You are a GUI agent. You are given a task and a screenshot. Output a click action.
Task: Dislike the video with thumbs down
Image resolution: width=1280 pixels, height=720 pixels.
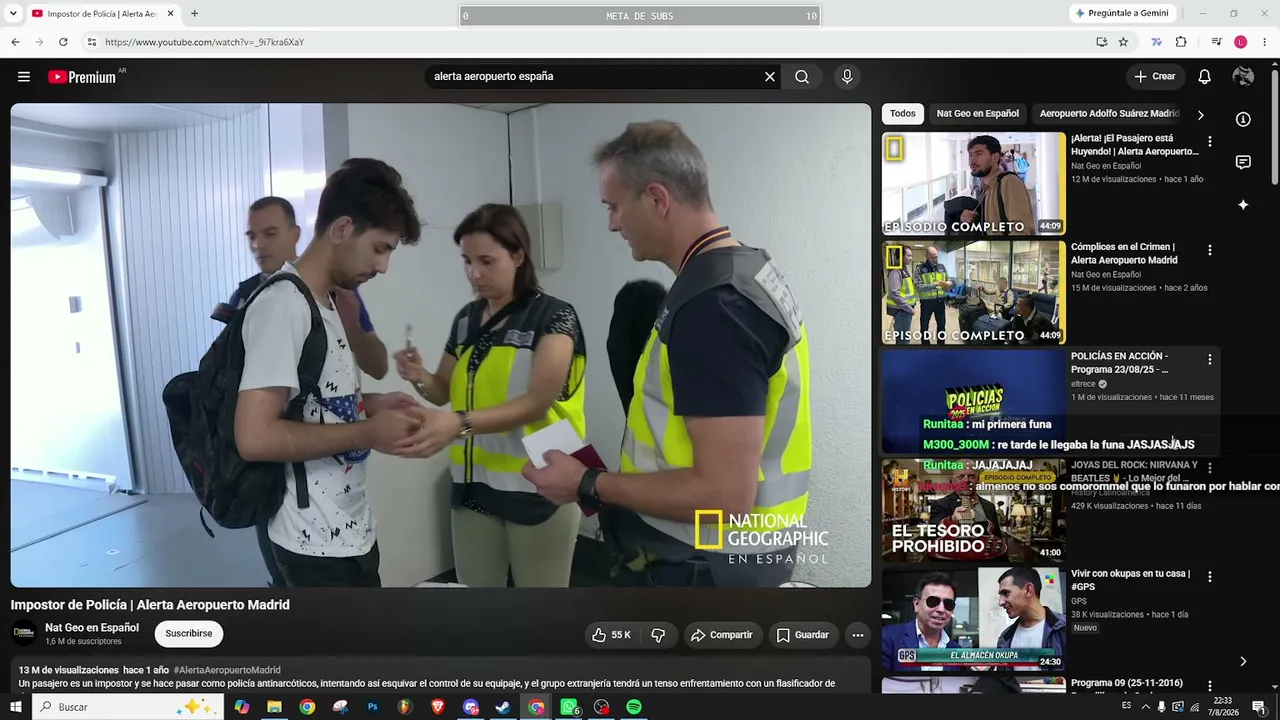(x=658, y=635)
